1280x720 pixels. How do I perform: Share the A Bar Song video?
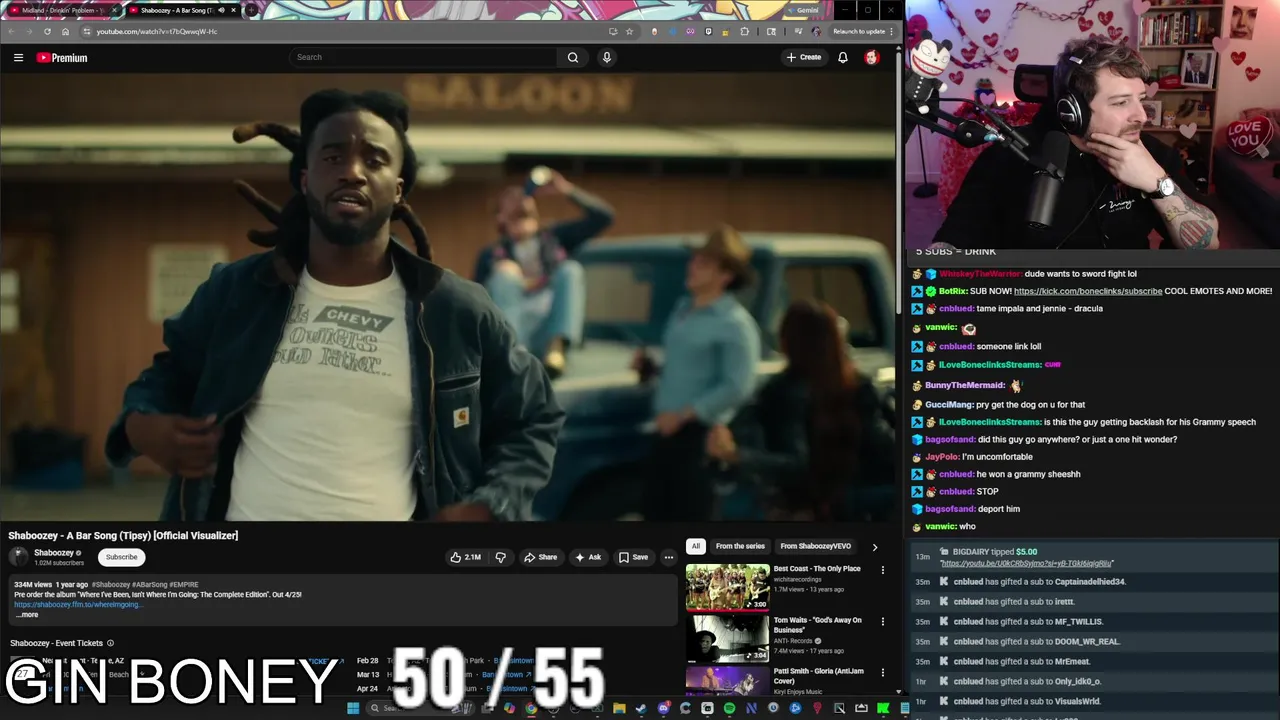click(x=541, y=557)
